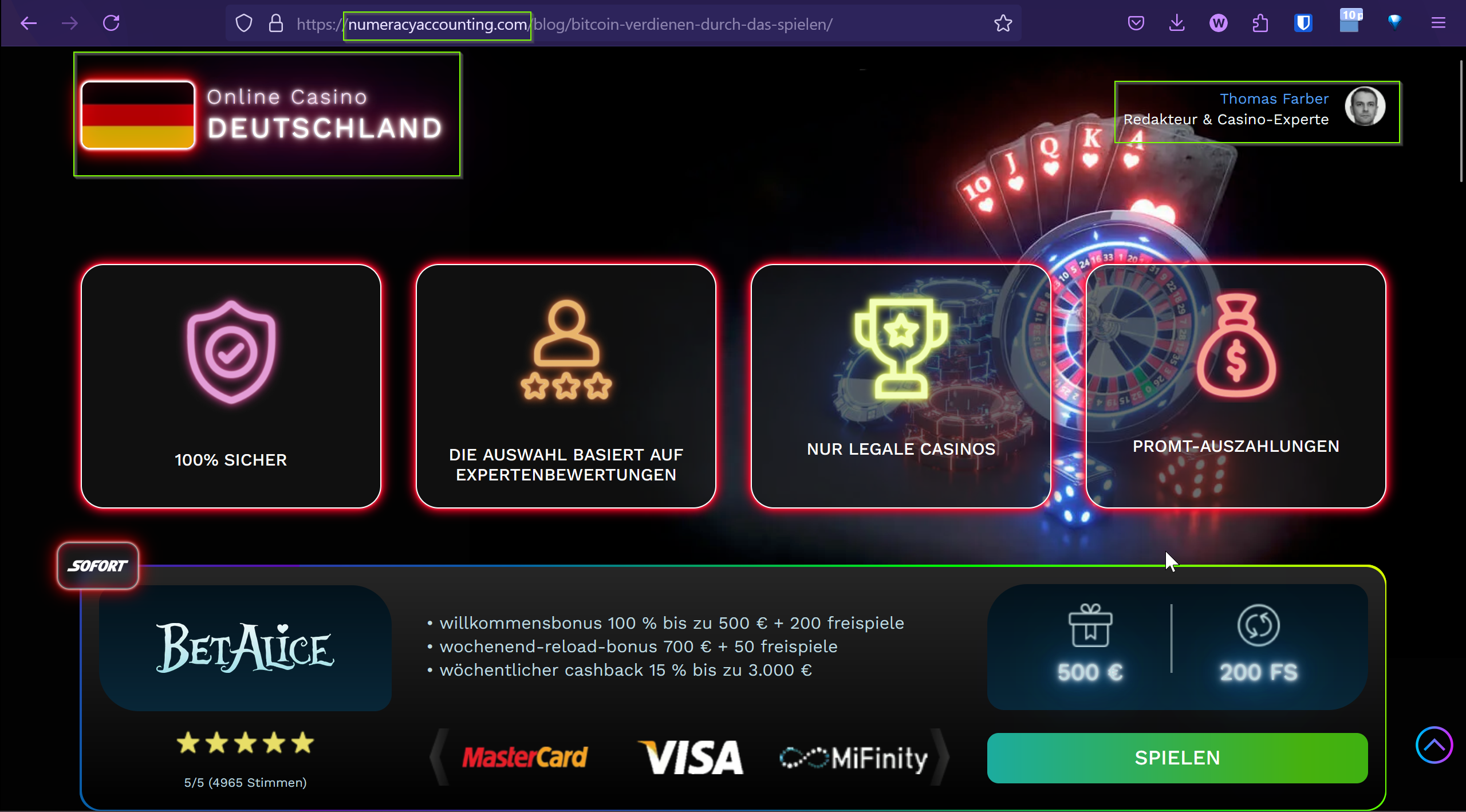The height and width of the screenshot is (812, 1466).
Task: Open the Pocket save icon
Action: tap(1136, 23)
